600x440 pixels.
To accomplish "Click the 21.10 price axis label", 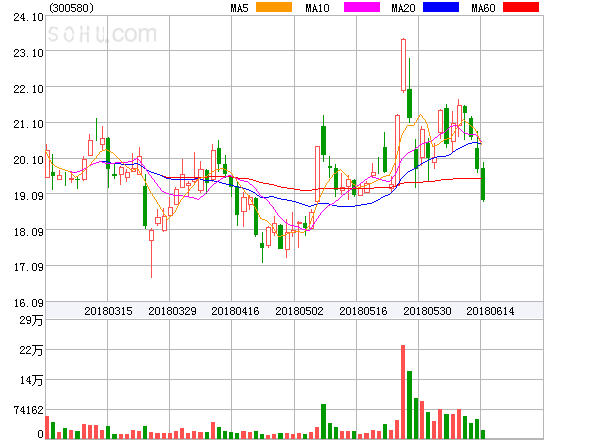I will pos(28,124).
